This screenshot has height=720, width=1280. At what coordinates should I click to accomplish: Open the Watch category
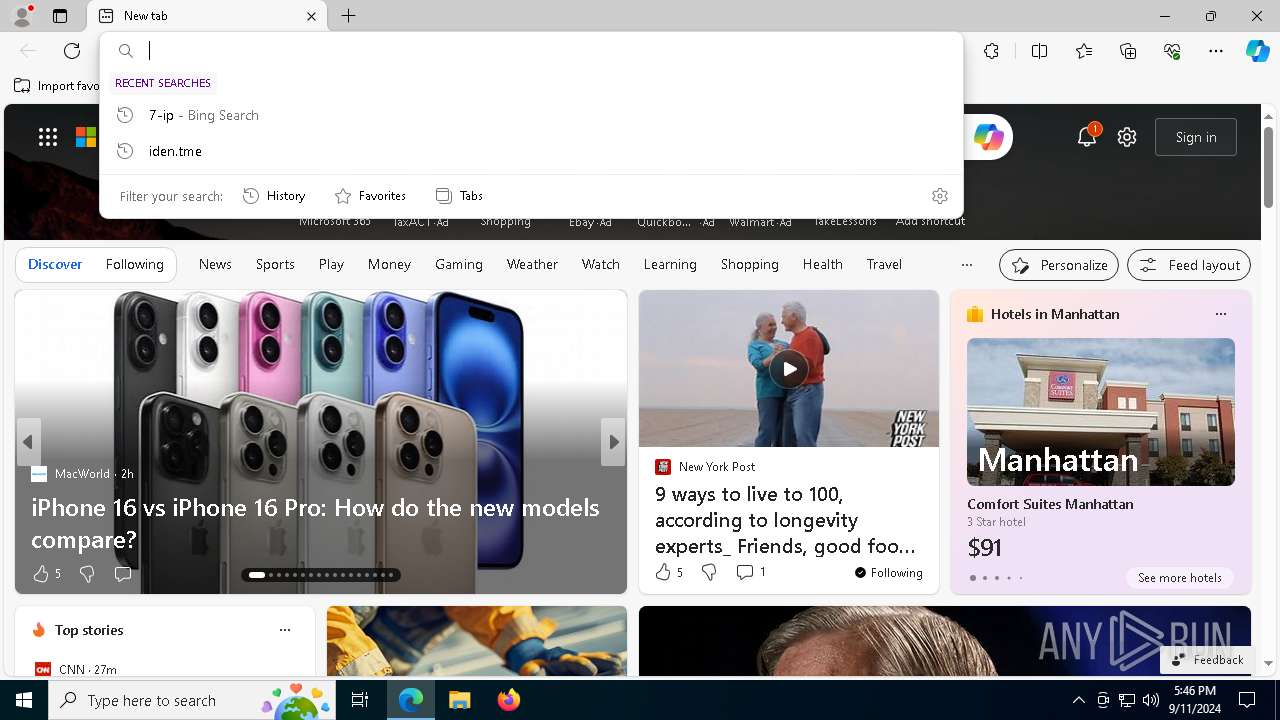tap(601, 264)
